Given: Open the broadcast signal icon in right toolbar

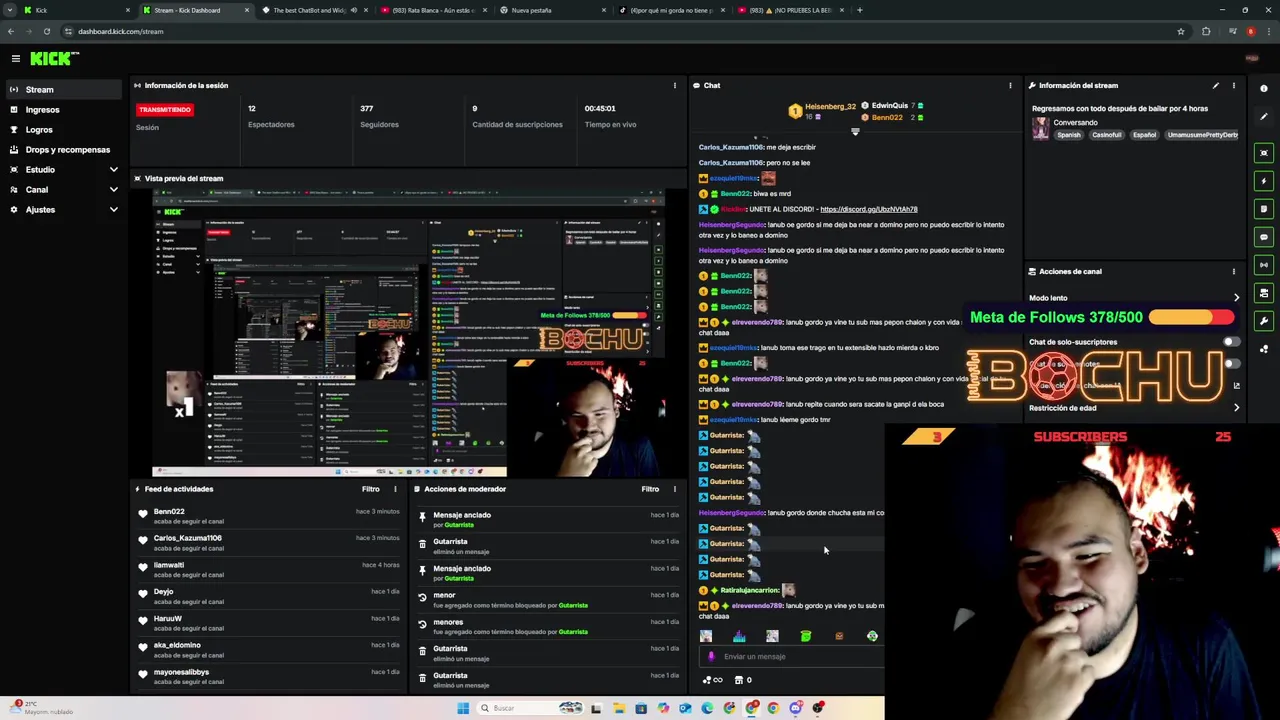Looking at the screenshot, I should coord(1264,265).
